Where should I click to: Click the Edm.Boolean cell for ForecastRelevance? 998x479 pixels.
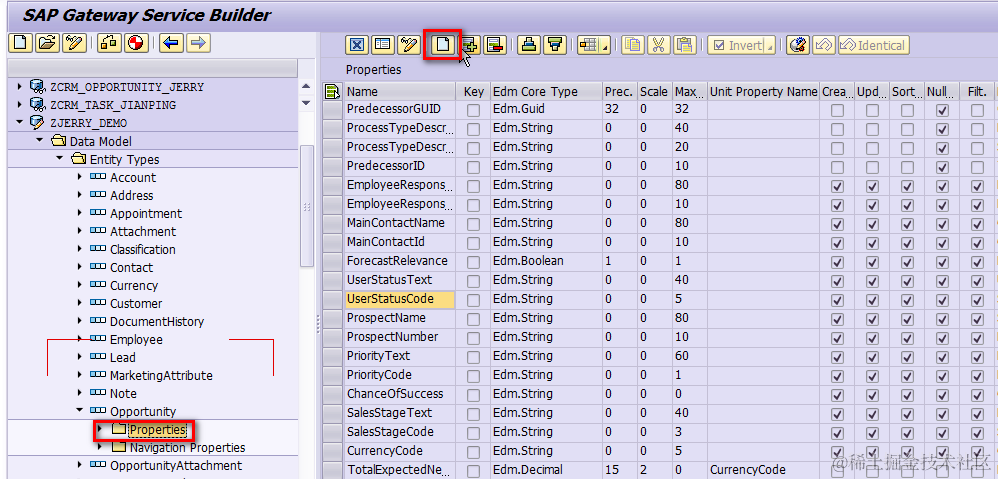coord(545,261)
